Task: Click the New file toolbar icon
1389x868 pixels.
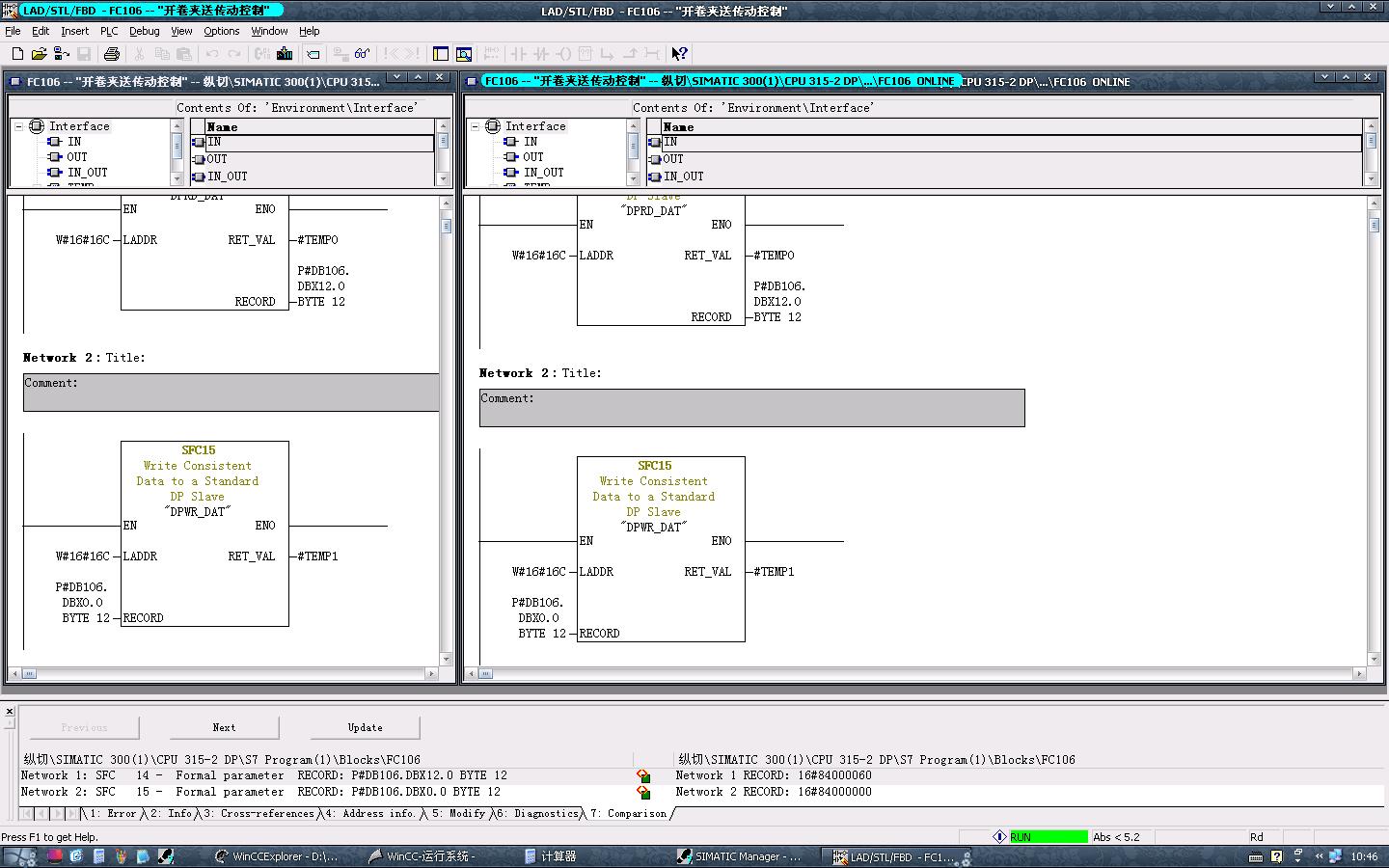Action: click(17, 54)
